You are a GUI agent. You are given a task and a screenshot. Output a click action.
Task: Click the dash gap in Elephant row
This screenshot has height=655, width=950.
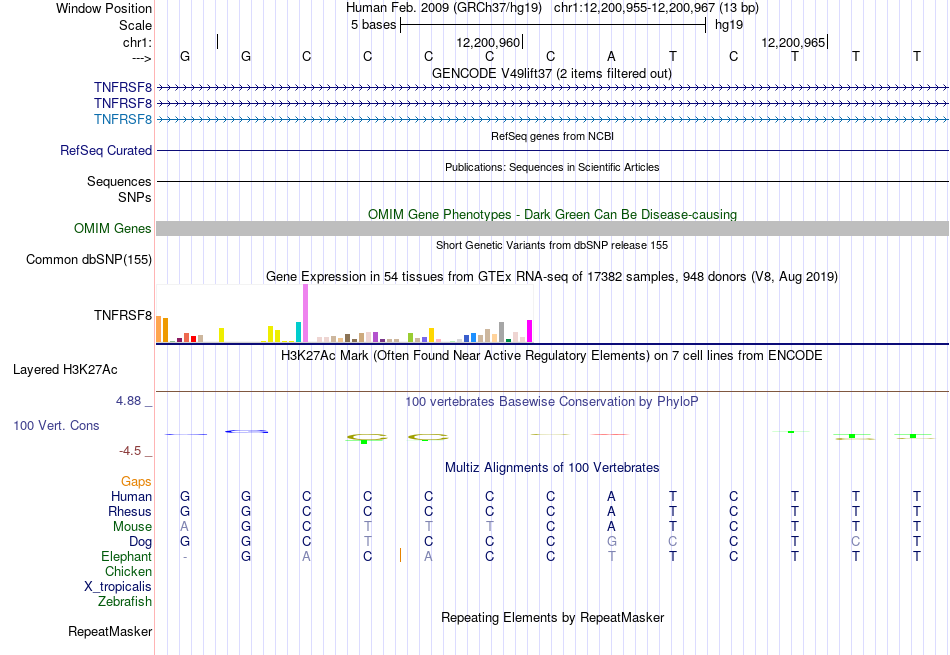click(x=185, y=556)
